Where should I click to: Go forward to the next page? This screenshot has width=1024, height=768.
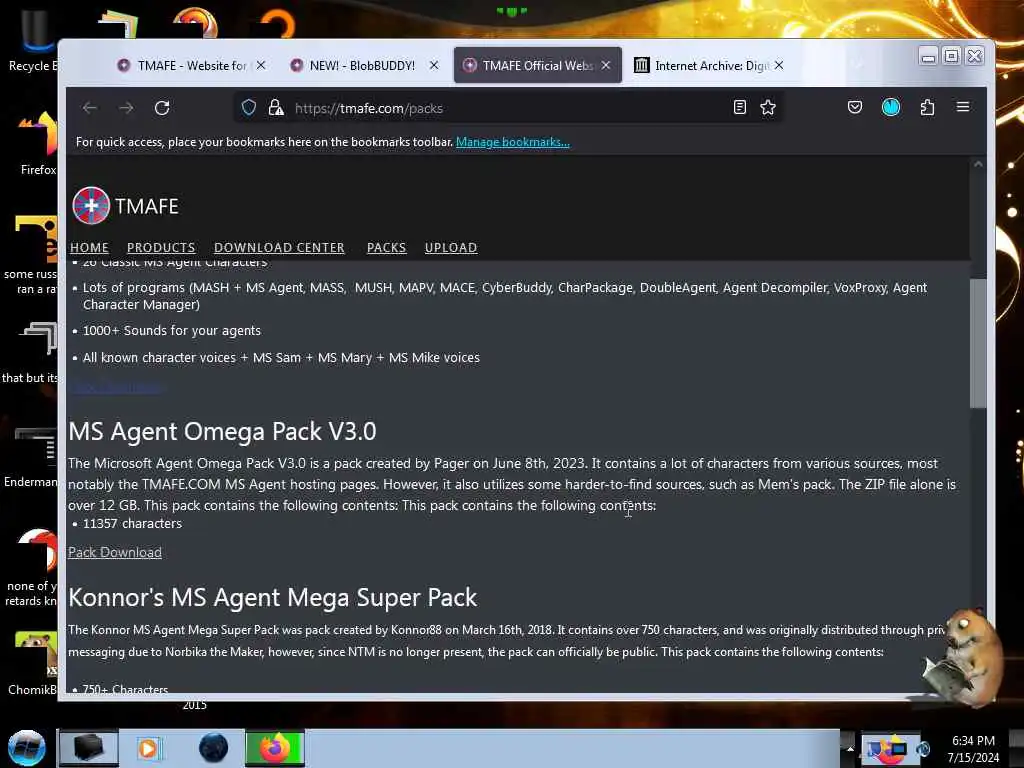pos(126,108)
